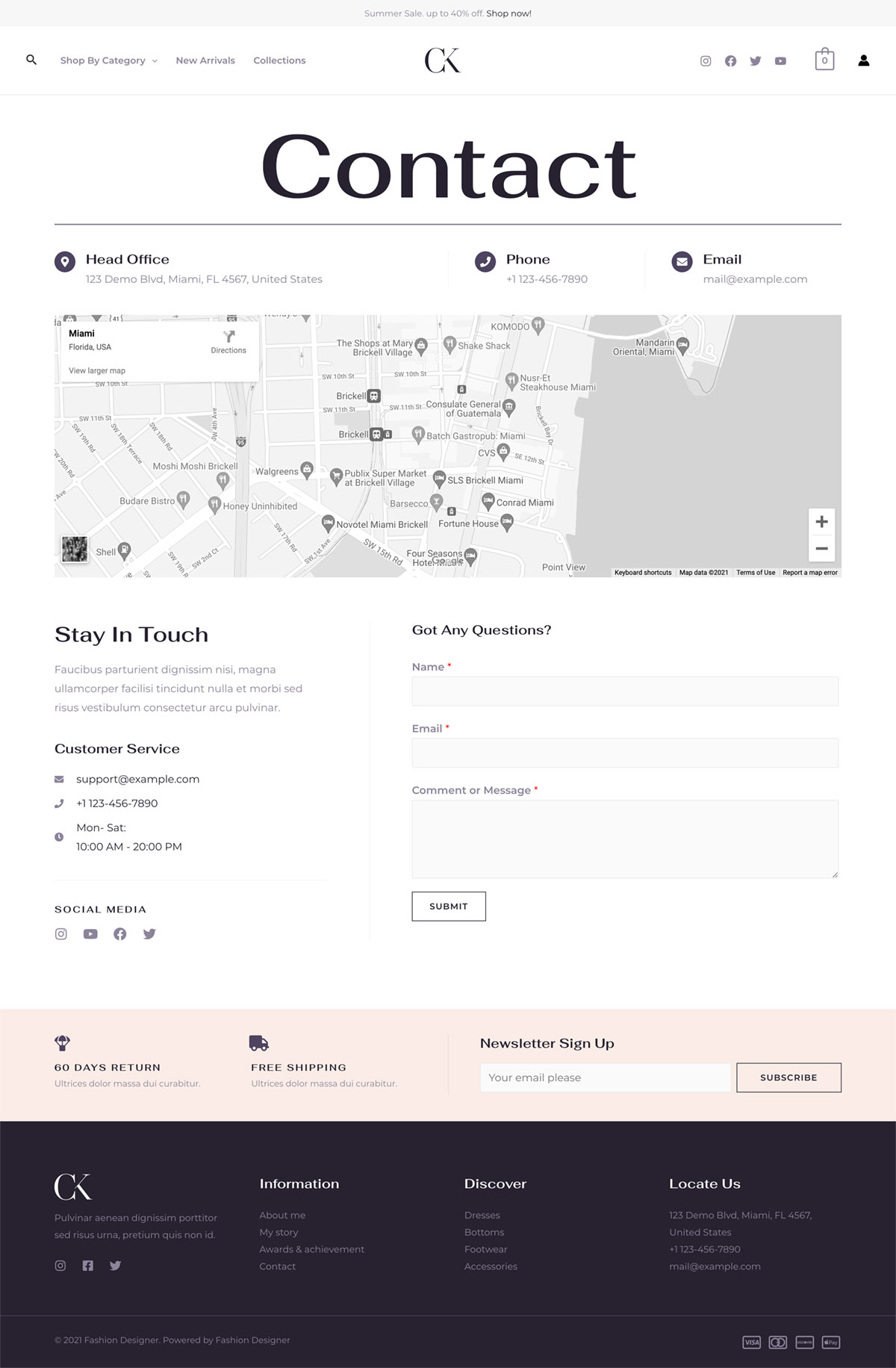Image resolution: width=896 pixels, height=1368 pixels.
Task: Click the YouTube icon in header
Action: pyautogui.click(x=780, y=61)
